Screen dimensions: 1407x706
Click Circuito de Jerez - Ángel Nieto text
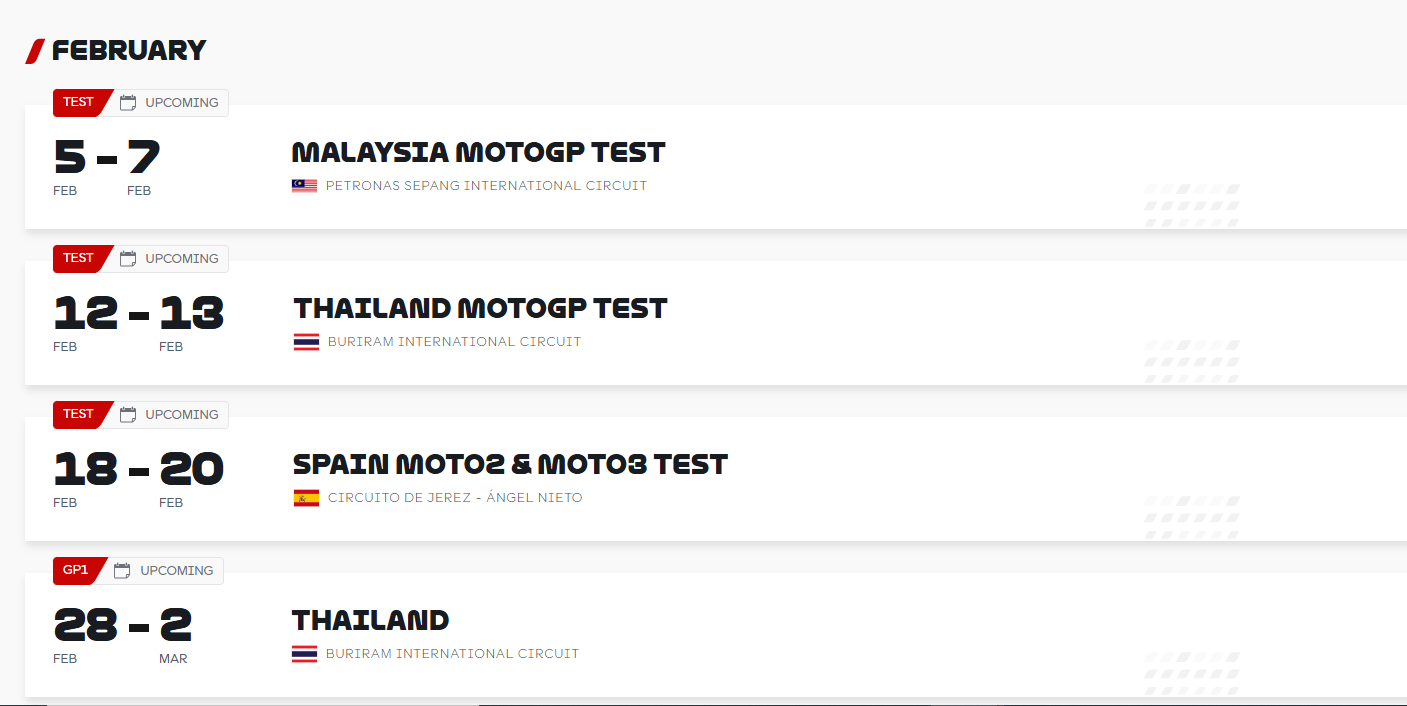click(x=455, y=498)
